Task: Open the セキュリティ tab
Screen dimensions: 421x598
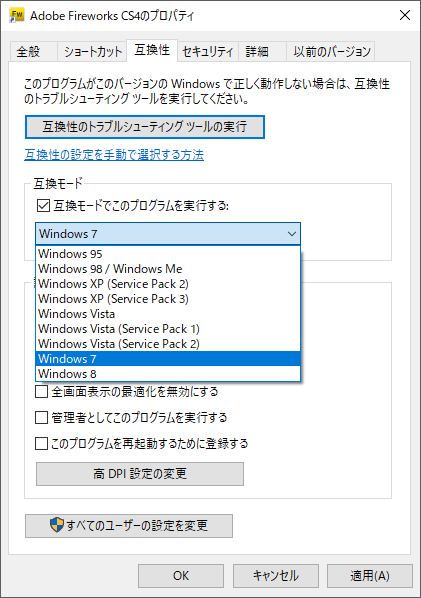Action: coord(208,51)
